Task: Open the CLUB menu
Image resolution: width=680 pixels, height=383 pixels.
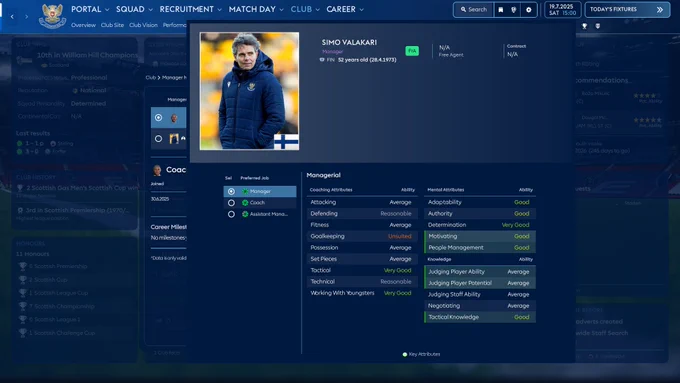Action: (x=301, y=9)
